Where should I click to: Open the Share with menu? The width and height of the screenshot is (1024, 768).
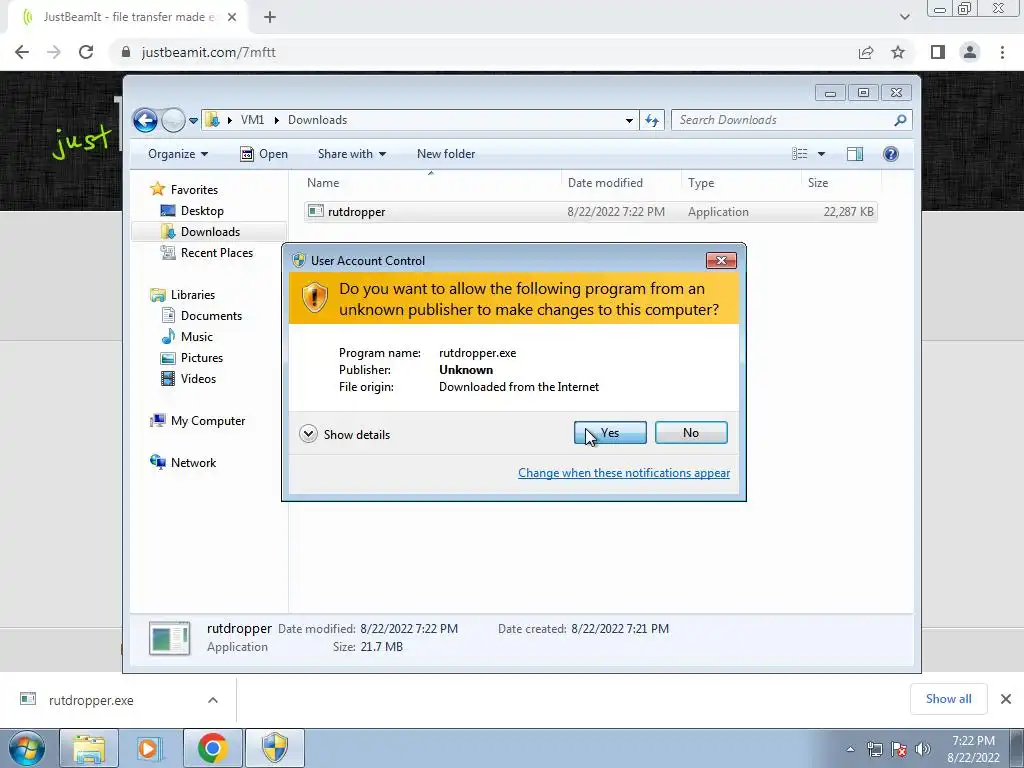[351, 154]
